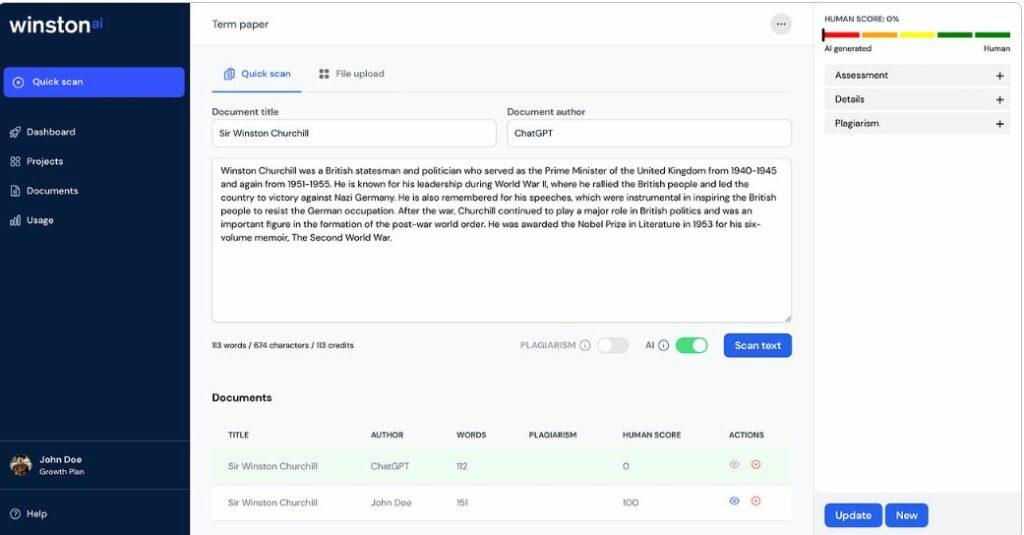
Task: Switch to the Quick scan tab
Action: (x=257, y=74)
